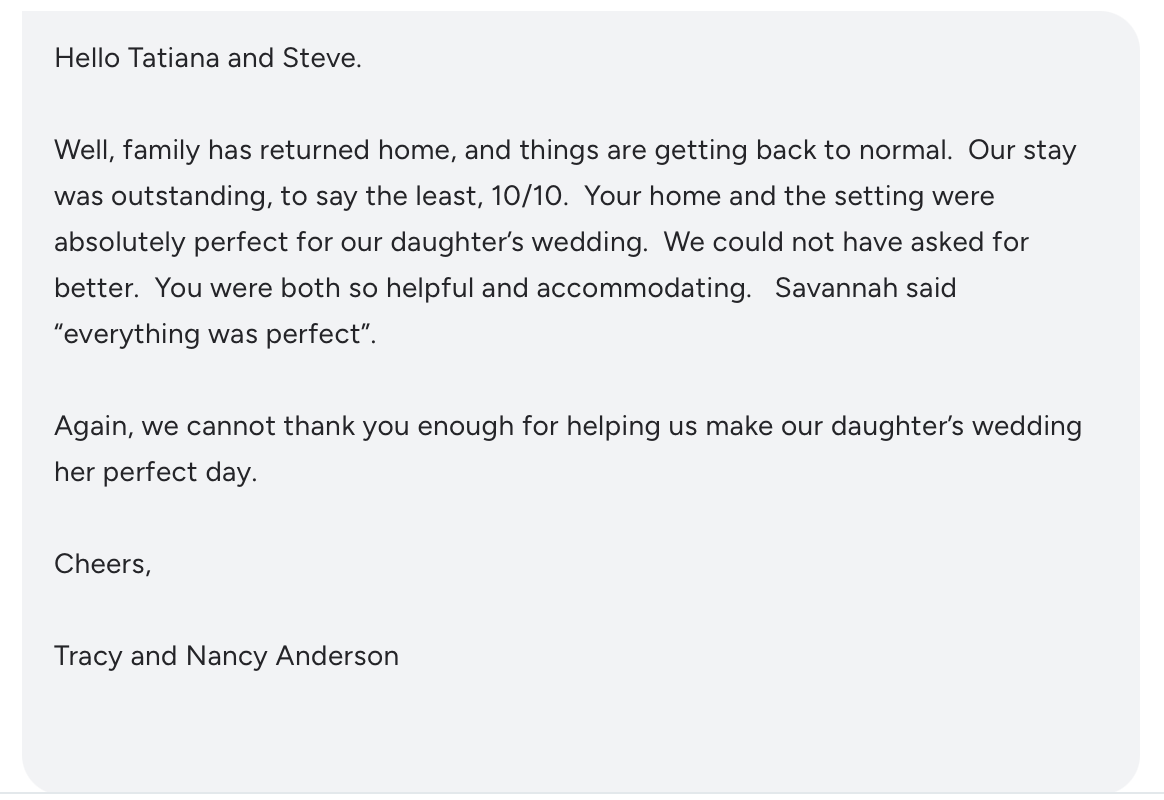The width and height of the screenshot is (1164, 800).
Task: Click the quote "everything was perfect"
Action: pos(212,334)
